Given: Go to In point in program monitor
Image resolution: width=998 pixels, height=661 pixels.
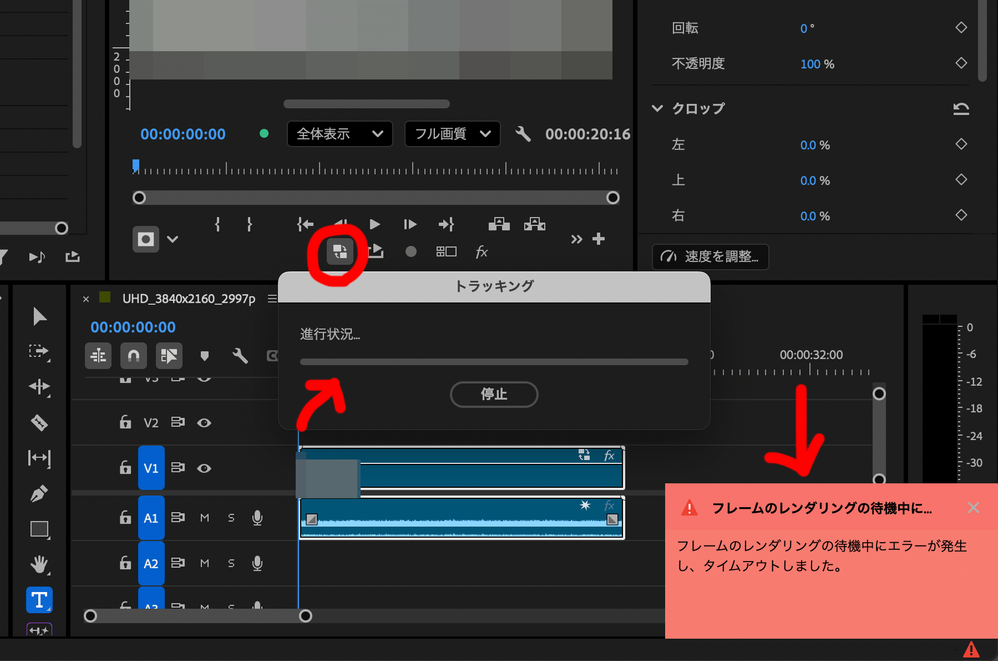Looking at the screenshot, I should click(x=306, y=224).
